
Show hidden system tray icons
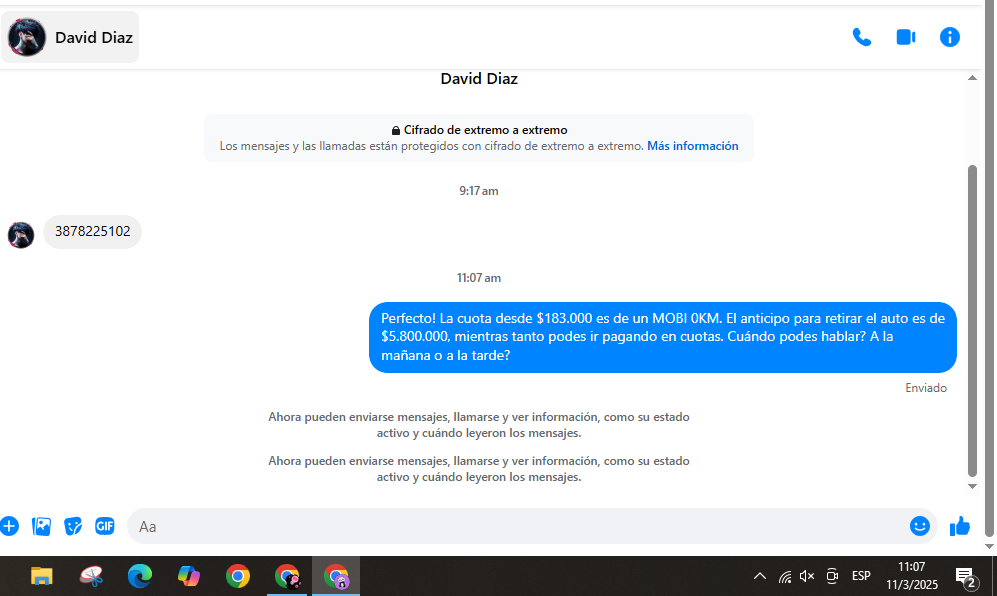click(x=760, y=576)
